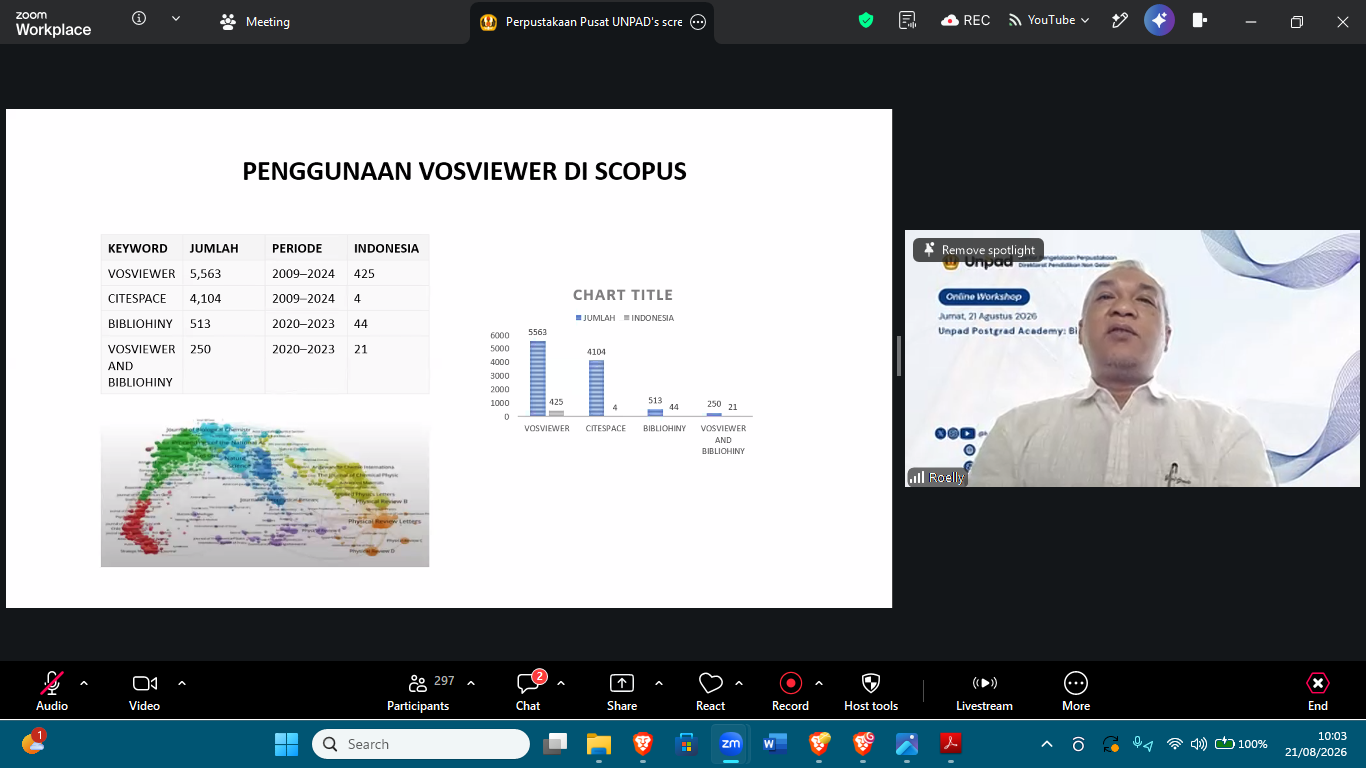Switch to the Meeting tab
1366x768 pixels.
click(x=255, y=22)
